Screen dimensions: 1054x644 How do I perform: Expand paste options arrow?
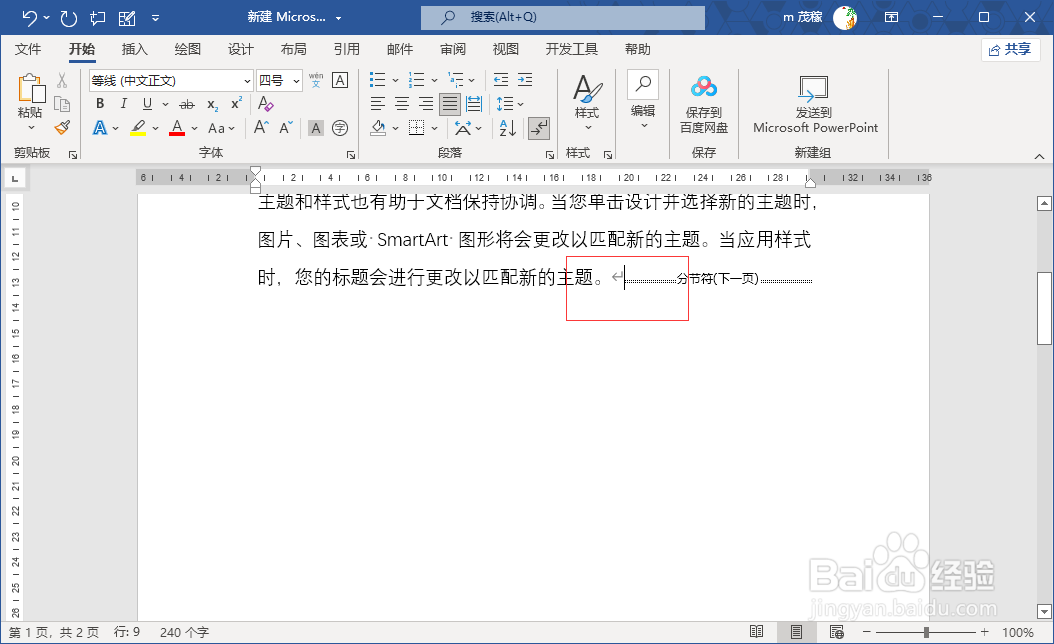[x=31, y=128]
